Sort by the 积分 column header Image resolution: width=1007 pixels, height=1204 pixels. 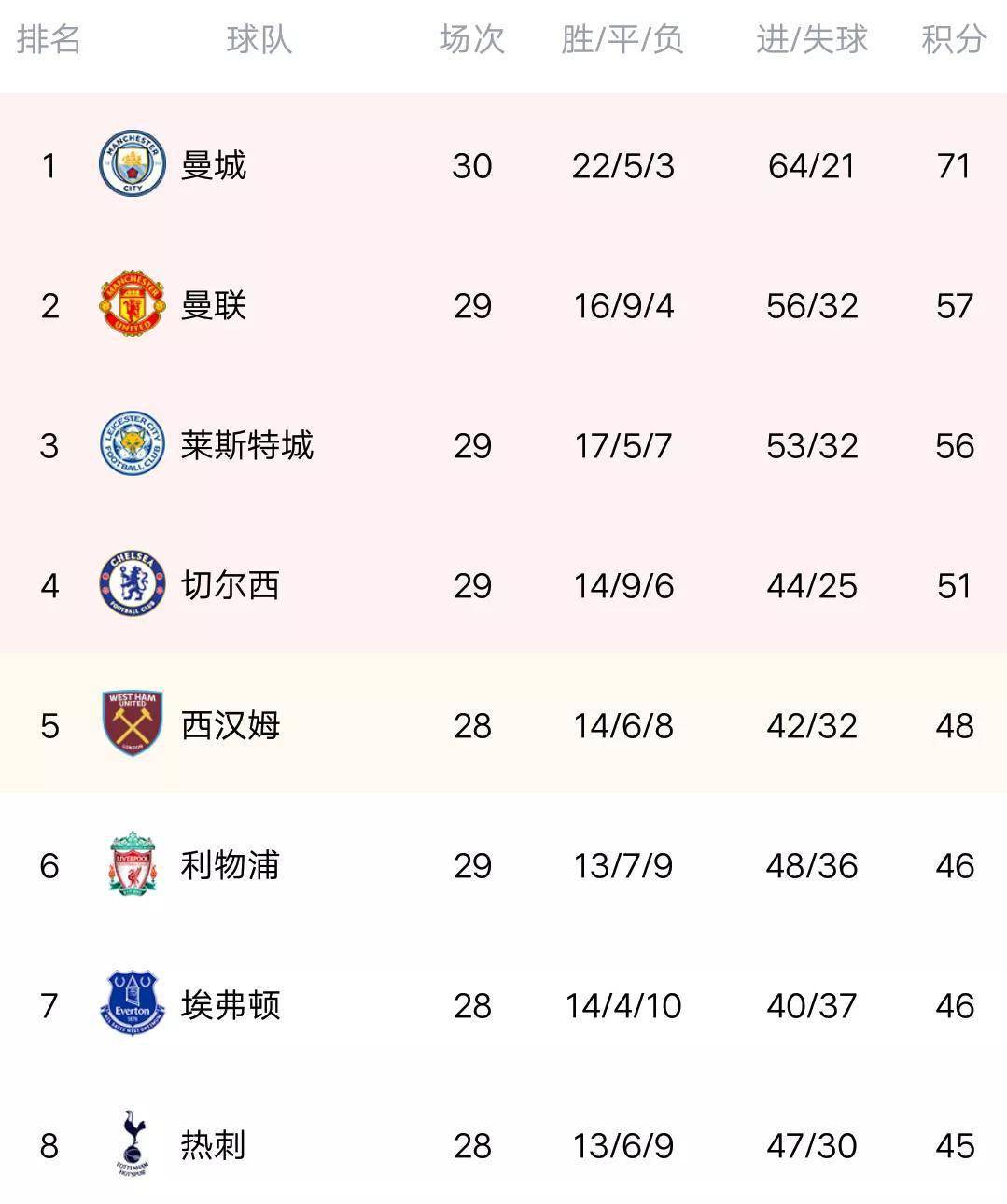pyautogui.click(x=954, y=39)
